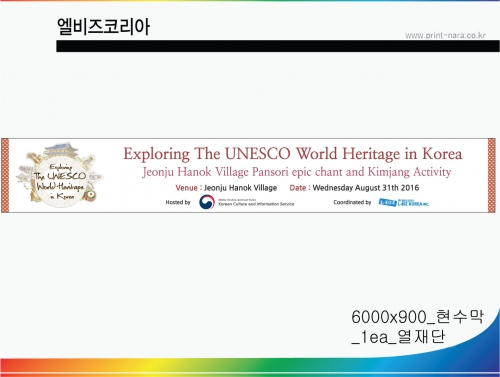Click the Exploring The UNESCO World Heritage headline

(x=293, y=154)
